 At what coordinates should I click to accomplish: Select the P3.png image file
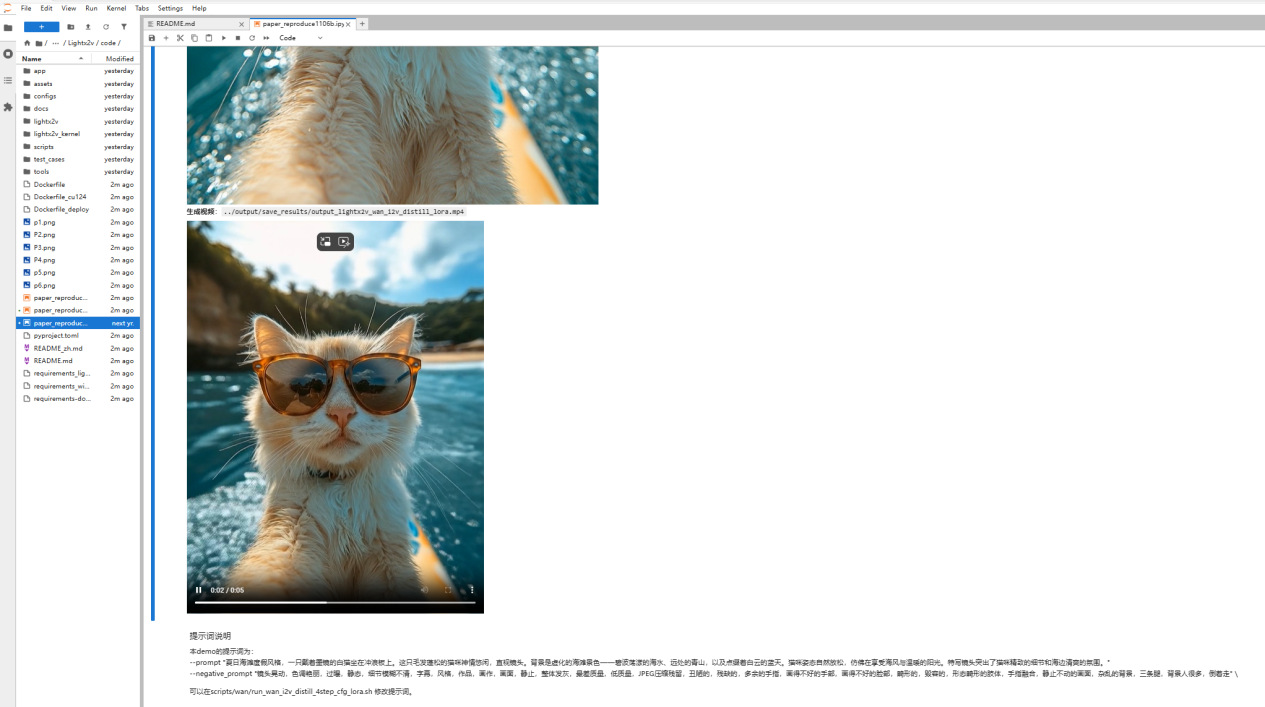tap(78, 247)
